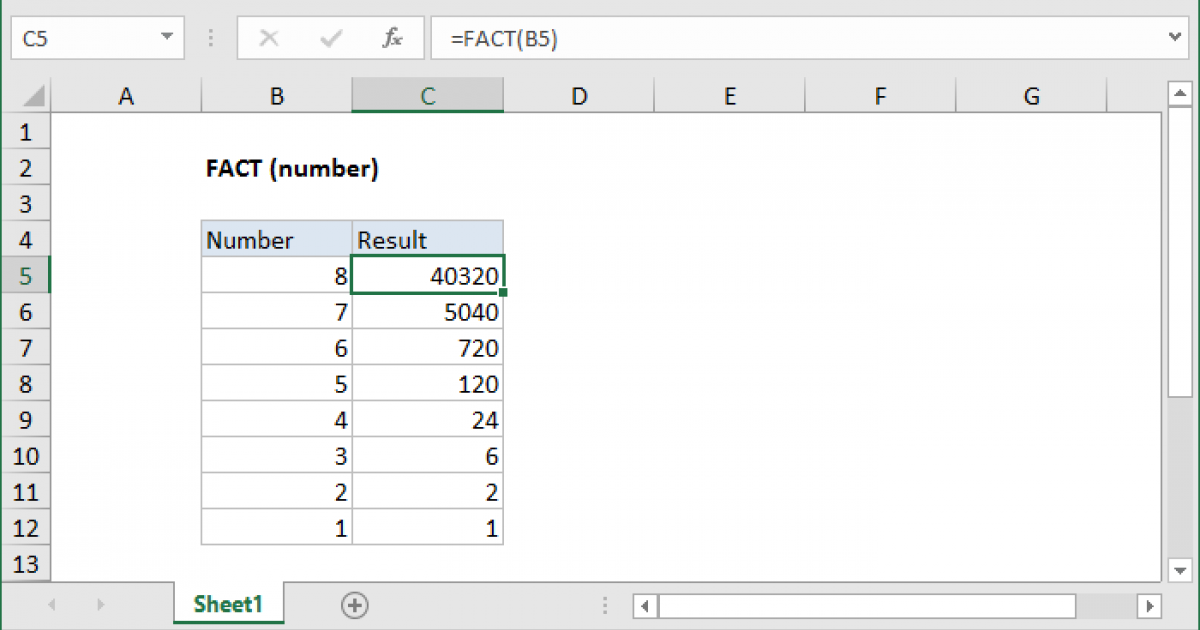Select cell C6 containing 5040
This screenshot has height=630, width=1200.
pyautogui.click(x=427, y=312)
